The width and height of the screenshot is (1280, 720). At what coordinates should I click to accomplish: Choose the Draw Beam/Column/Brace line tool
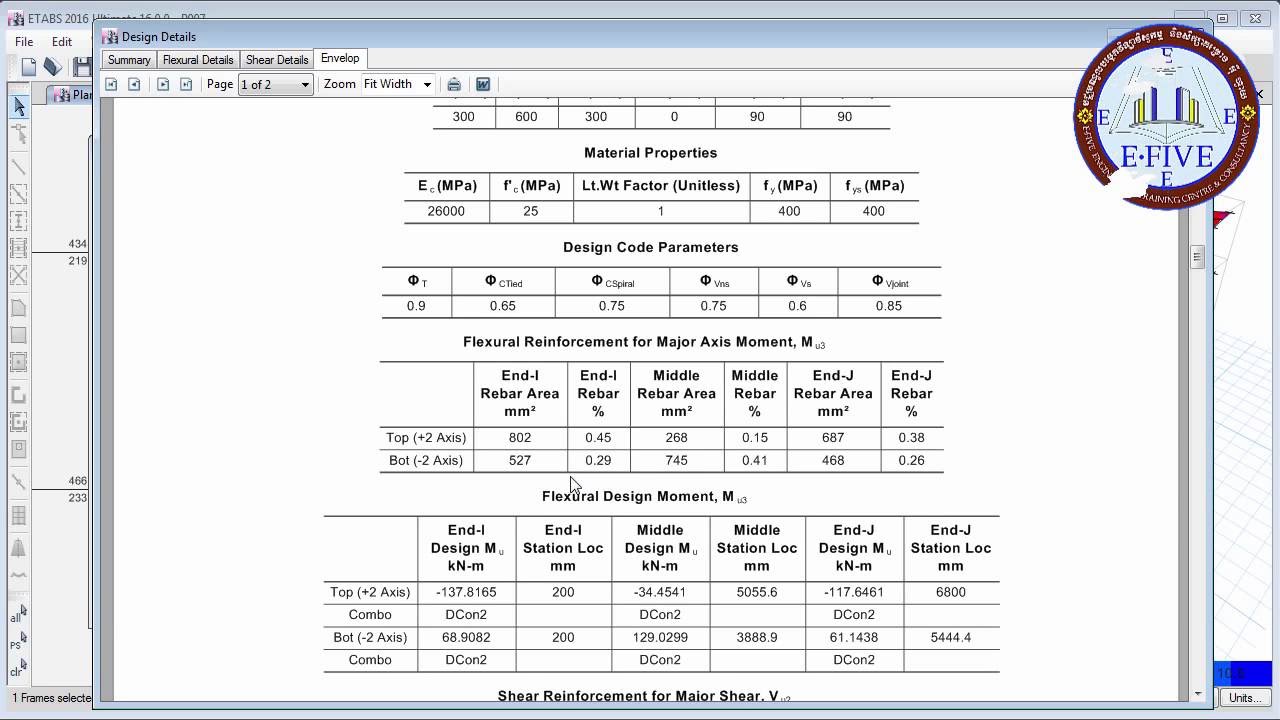coord(19,167)
